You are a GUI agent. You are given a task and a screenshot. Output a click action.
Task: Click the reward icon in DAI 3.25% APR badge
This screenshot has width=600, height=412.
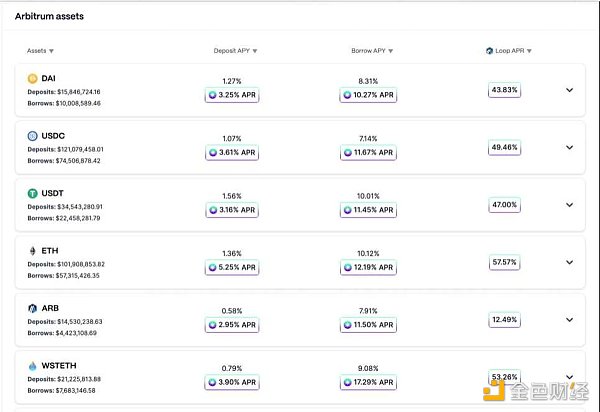tap(212, 95)
